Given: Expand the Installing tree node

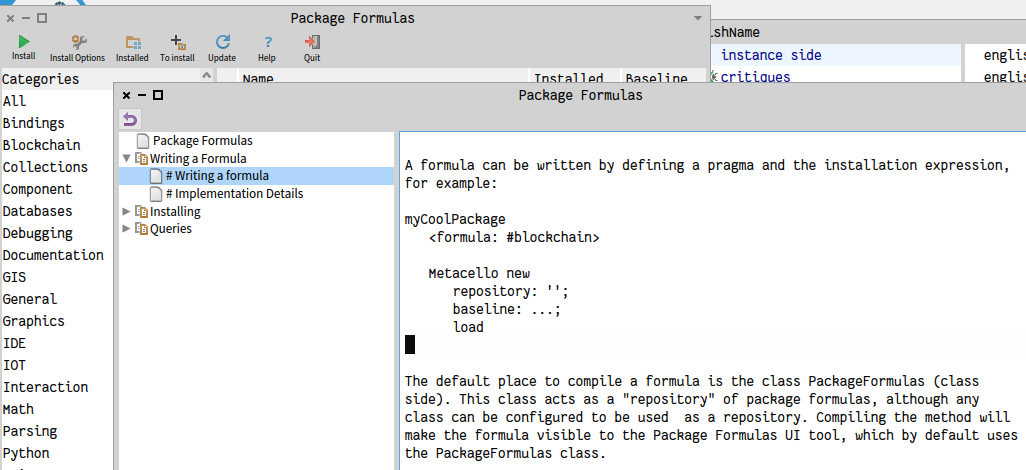Looking at the screenshot, I should coord(126,211).
